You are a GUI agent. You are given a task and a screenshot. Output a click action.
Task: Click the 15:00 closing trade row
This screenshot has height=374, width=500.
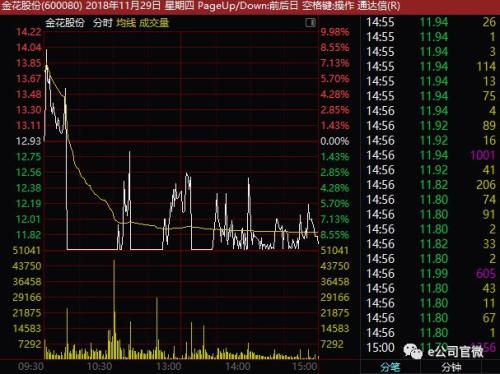point(431,347)
